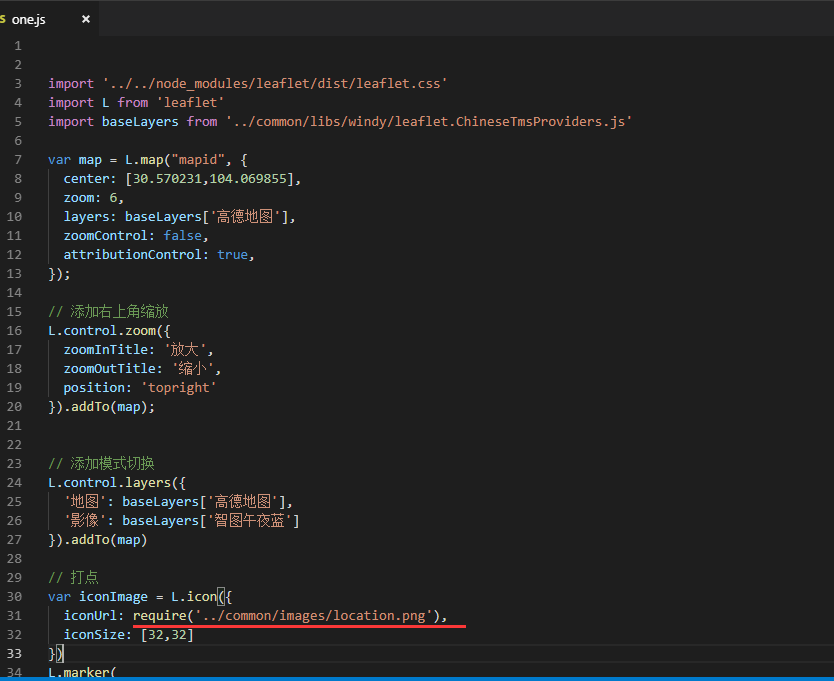Viewport: 834px width, 681px height.
Task: Click the iconImage variable name
Action: point(113,596)
